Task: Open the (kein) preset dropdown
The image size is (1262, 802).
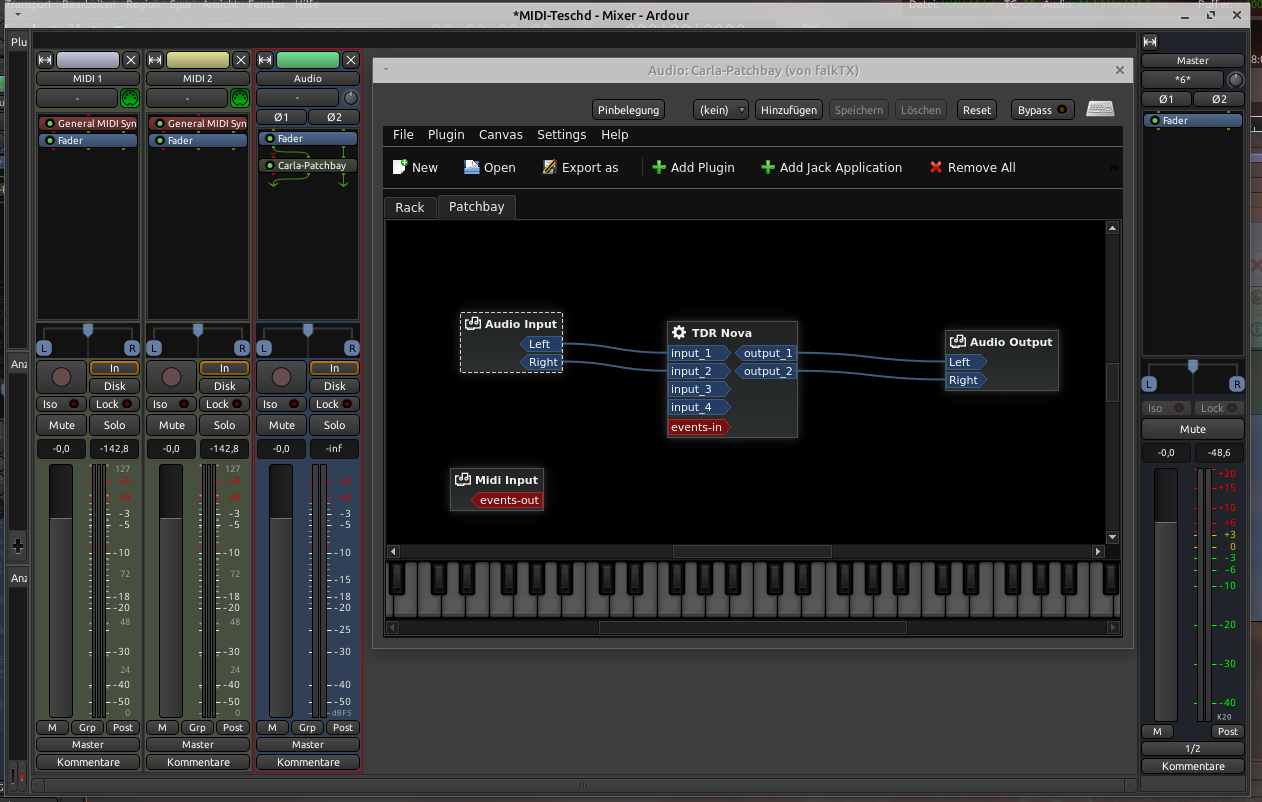Action: (721, 110)
